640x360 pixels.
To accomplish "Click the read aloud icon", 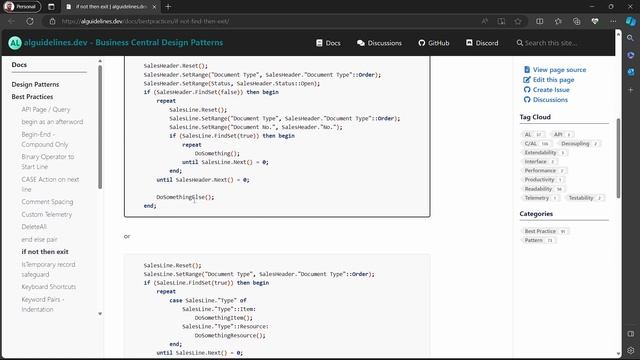I will [484, 21].
